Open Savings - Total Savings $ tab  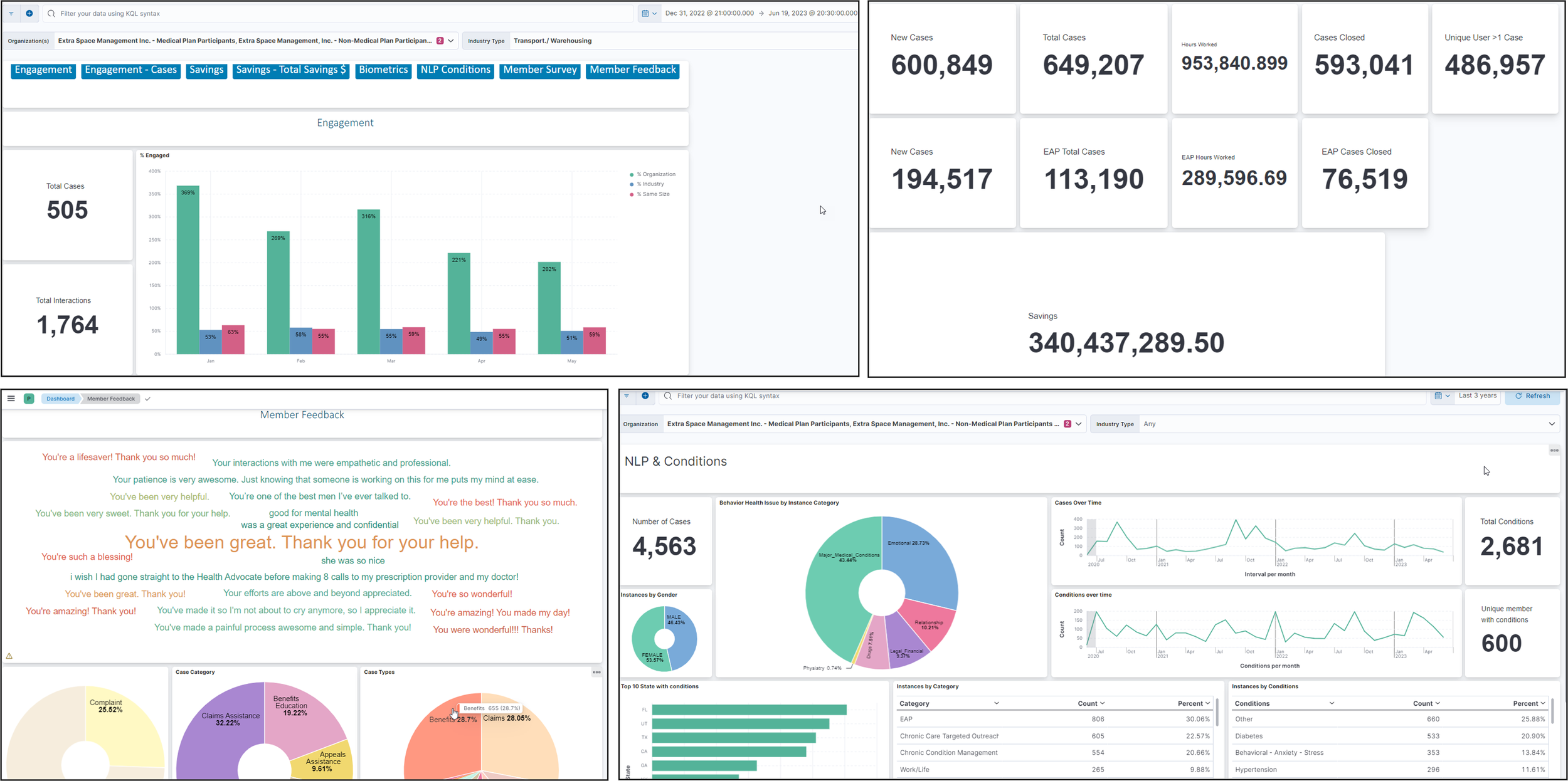(x=291, y=70)
